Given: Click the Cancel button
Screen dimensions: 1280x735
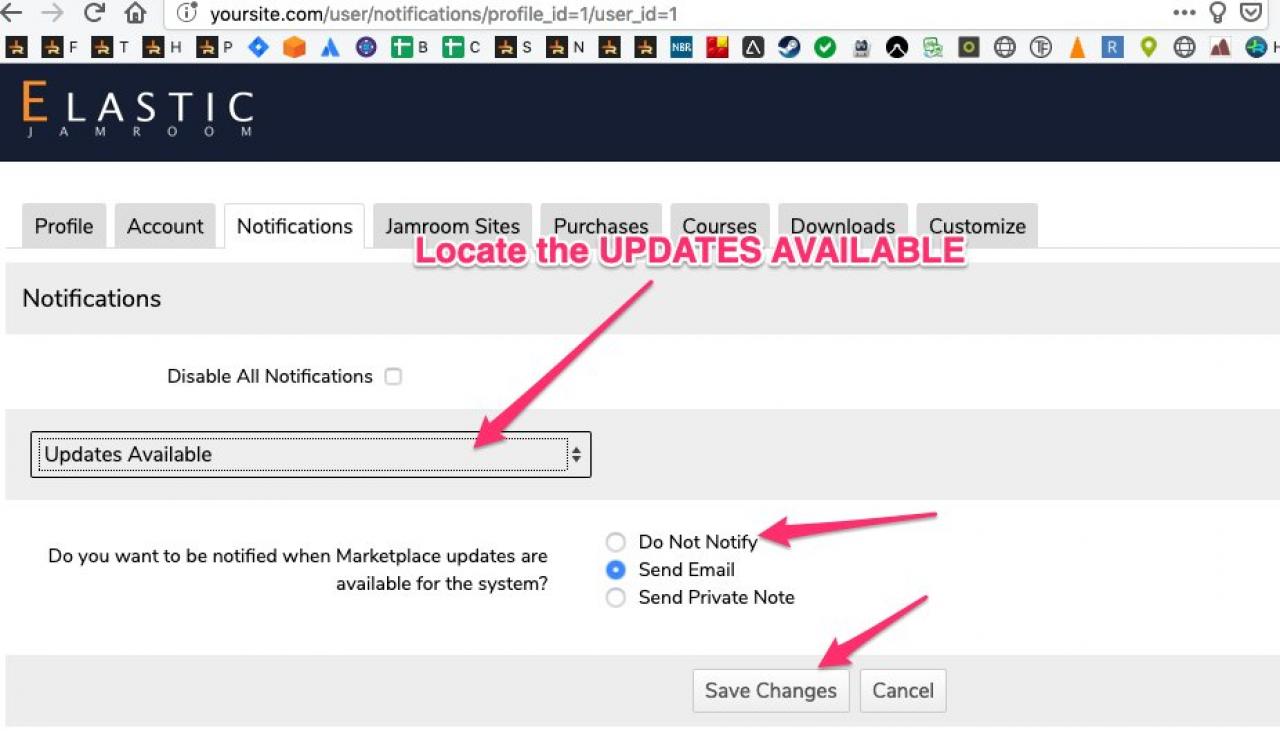Looking at the screenshot, I should pyautogui.click(x=903, y=691).
